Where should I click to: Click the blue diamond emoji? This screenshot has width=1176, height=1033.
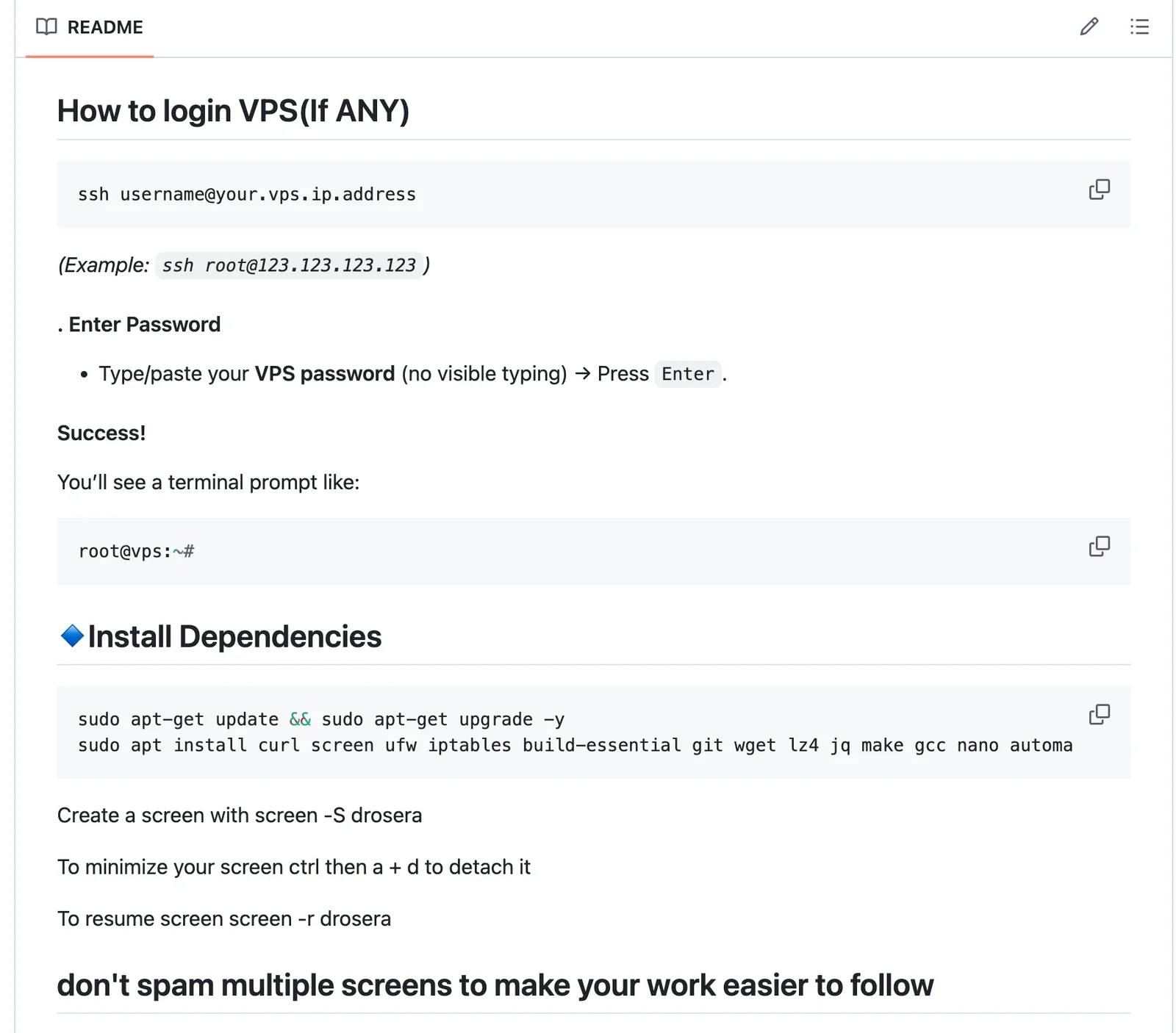pyautogui.click(x=72, y=636)
